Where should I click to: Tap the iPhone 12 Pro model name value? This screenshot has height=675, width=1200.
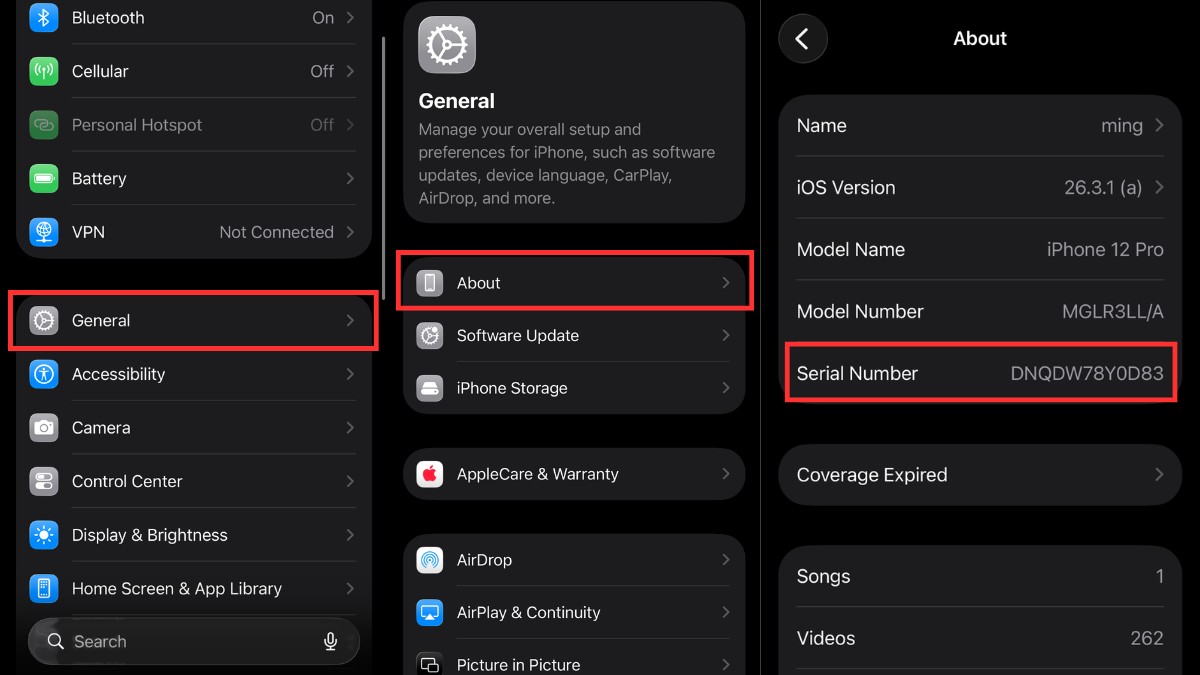point(1105,249)
